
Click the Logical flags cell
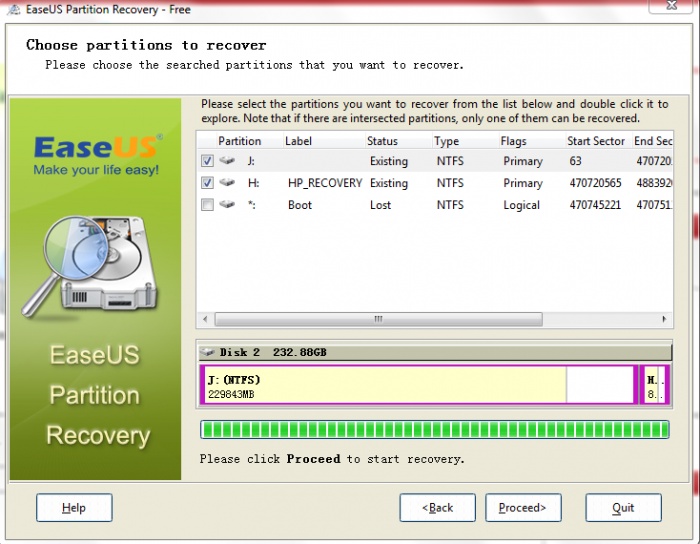point(521,205)
